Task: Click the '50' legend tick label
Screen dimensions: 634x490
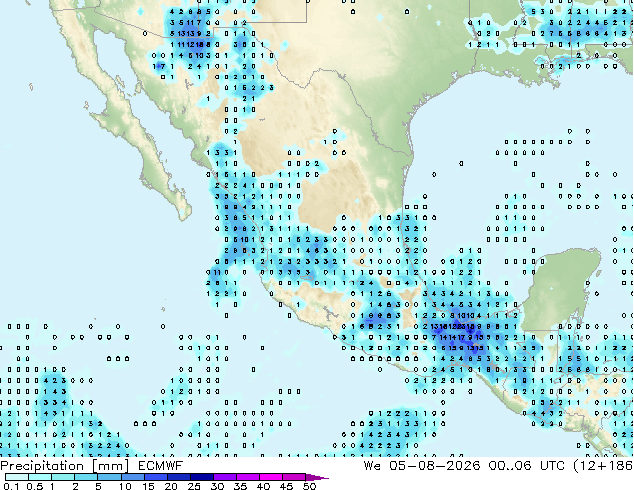Action: click(310, 486)
